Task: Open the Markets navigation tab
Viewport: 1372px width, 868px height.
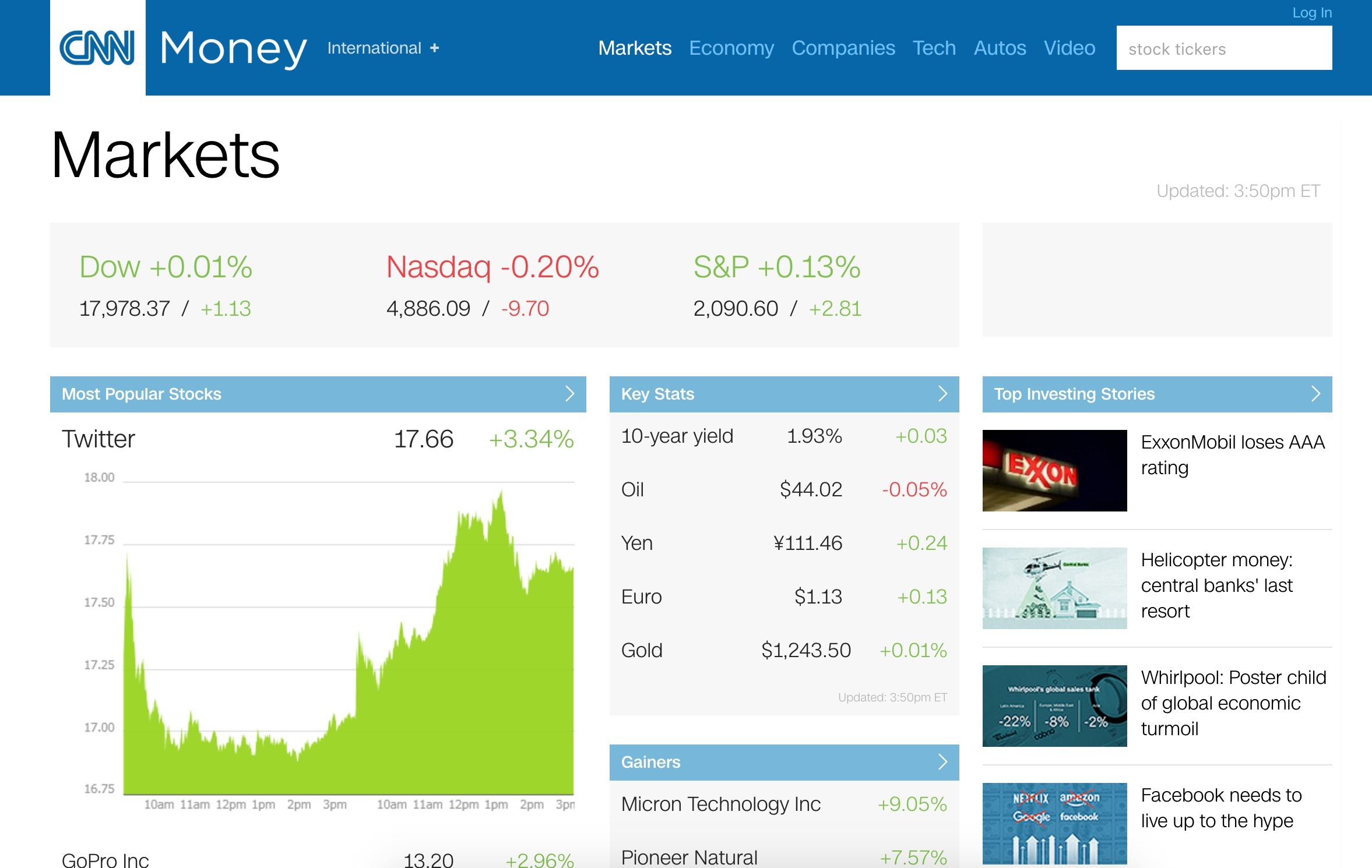Action: [634, 48]
